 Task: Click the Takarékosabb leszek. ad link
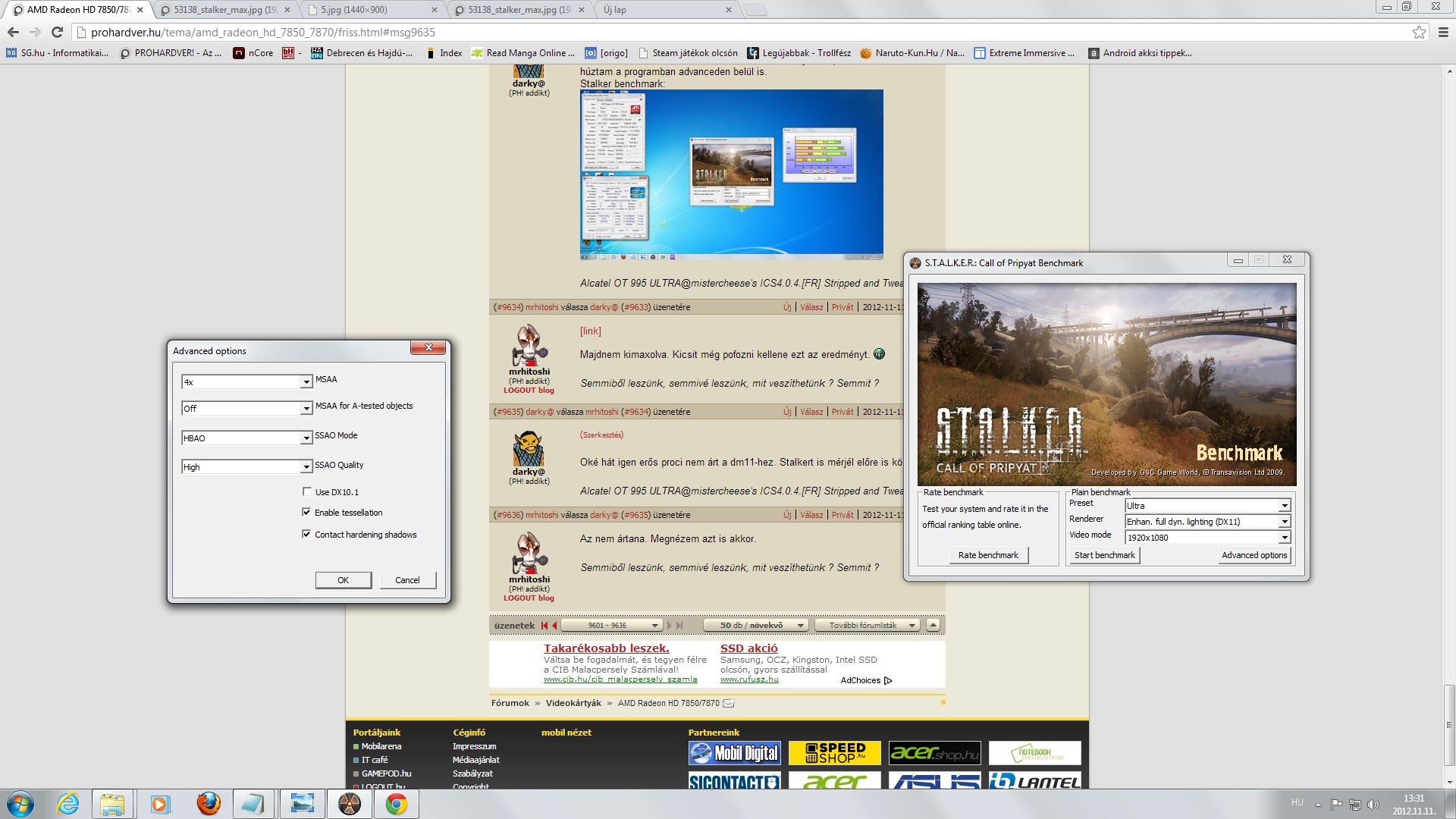607,648
